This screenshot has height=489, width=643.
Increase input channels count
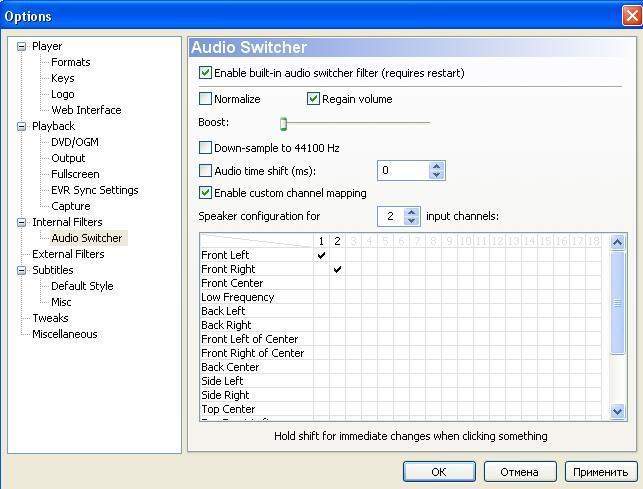tap(411, 212)
